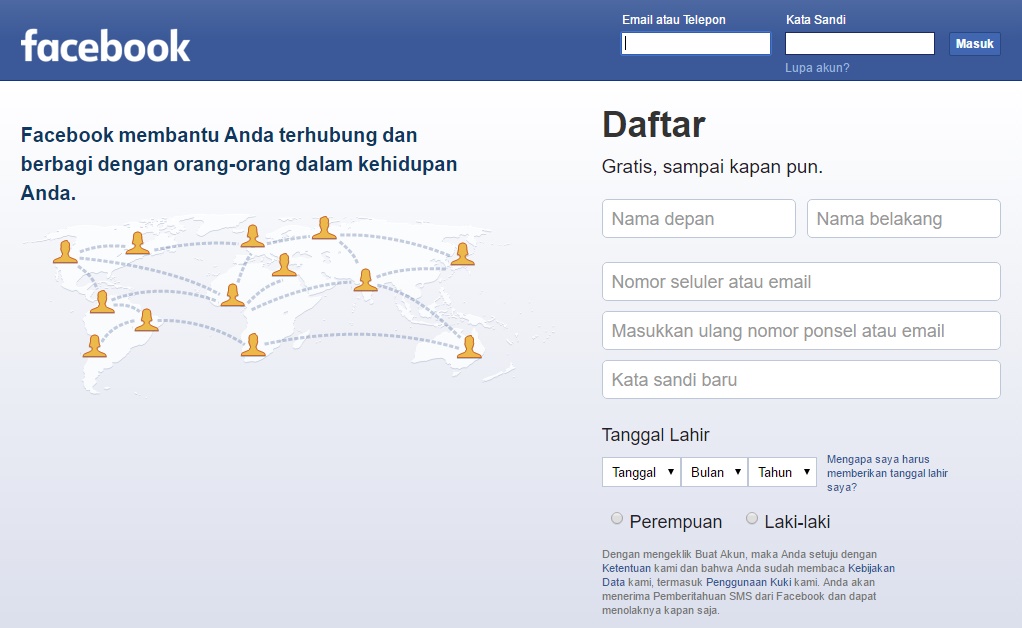1022x628 pixels.
Task: Open the Bulan dropdown
Action: 714,471
